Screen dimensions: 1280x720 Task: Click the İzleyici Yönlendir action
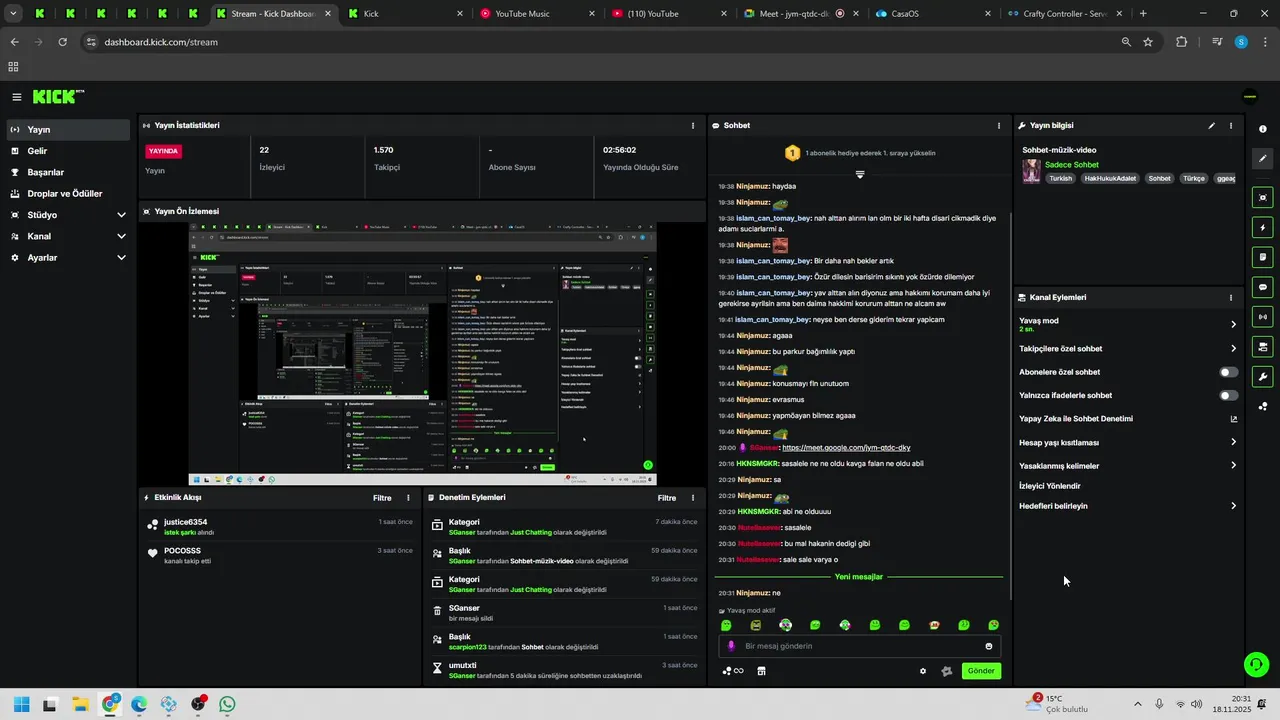point(1049,486)
